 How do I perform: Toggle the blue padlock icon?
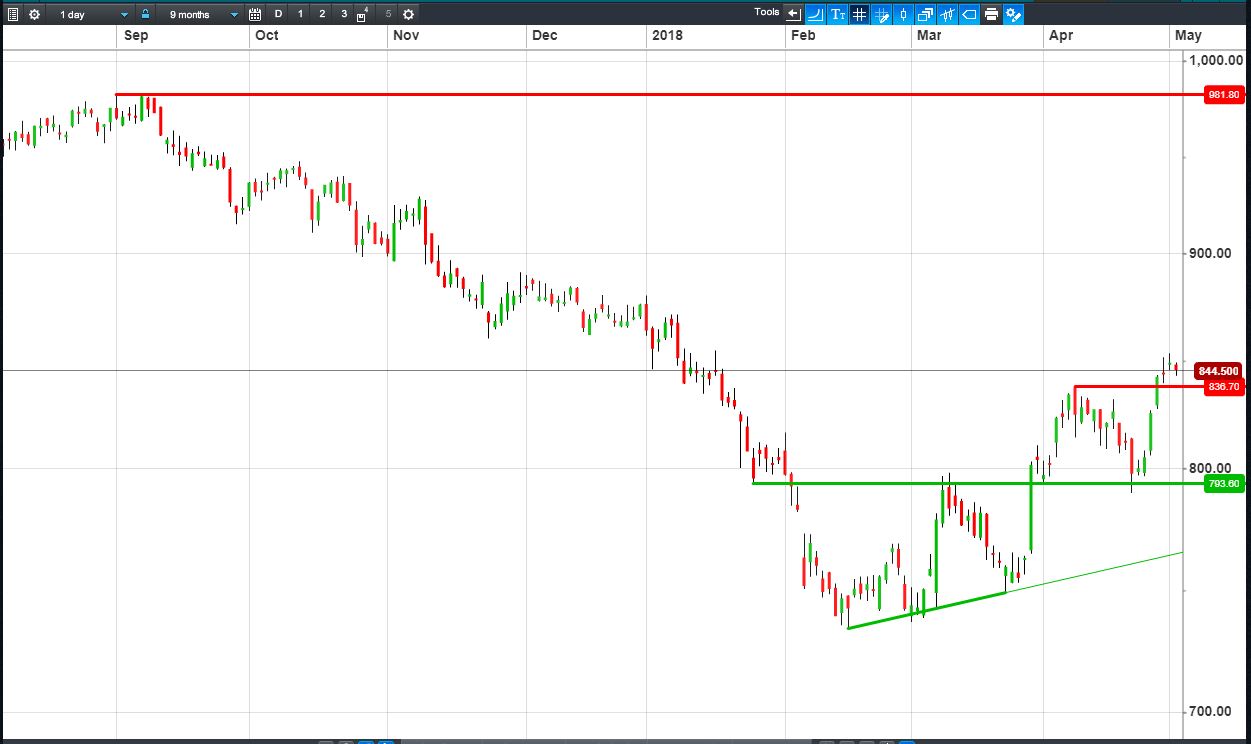(146, 14)
